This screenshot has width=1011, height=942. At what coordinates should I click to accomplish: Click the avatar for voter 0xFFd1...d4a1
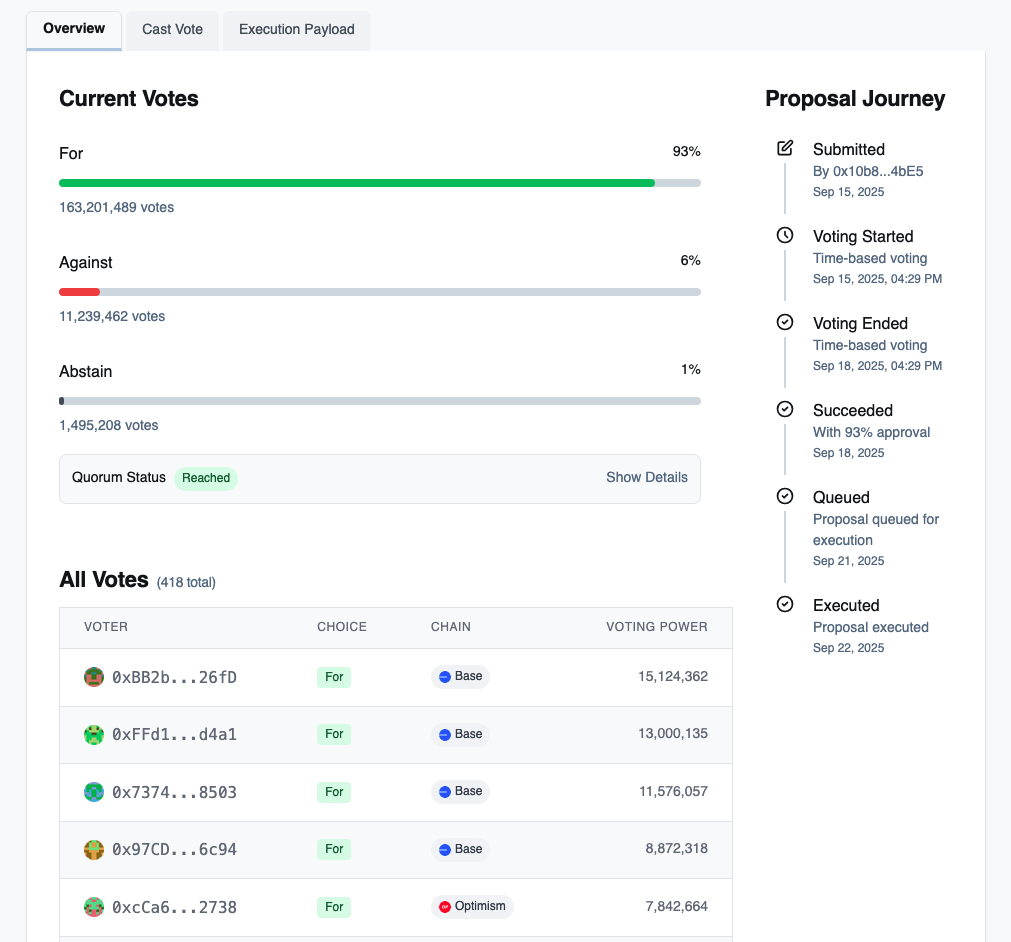click(94, 735)
